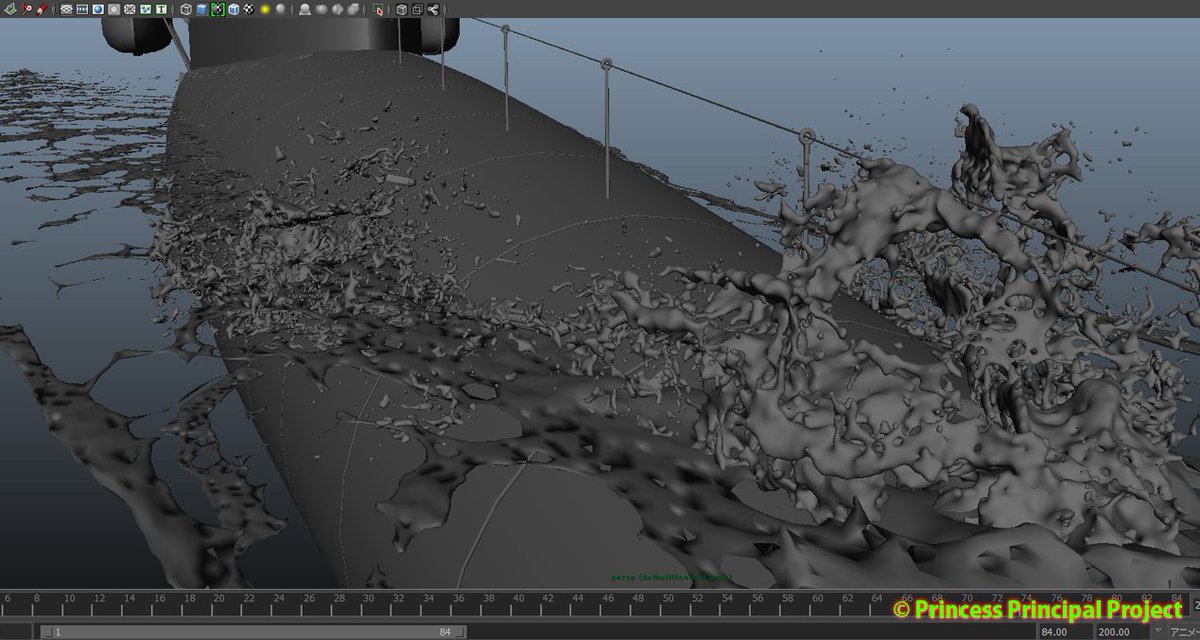
Task: Click the range slider end handle at 84
Action: (x=457, y=632)
